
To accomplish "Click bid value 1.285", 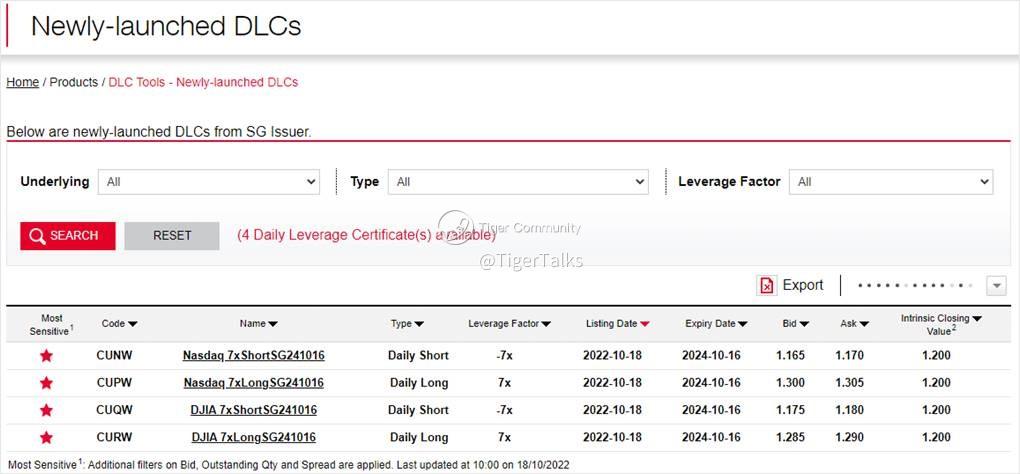I will pos(790,438).
